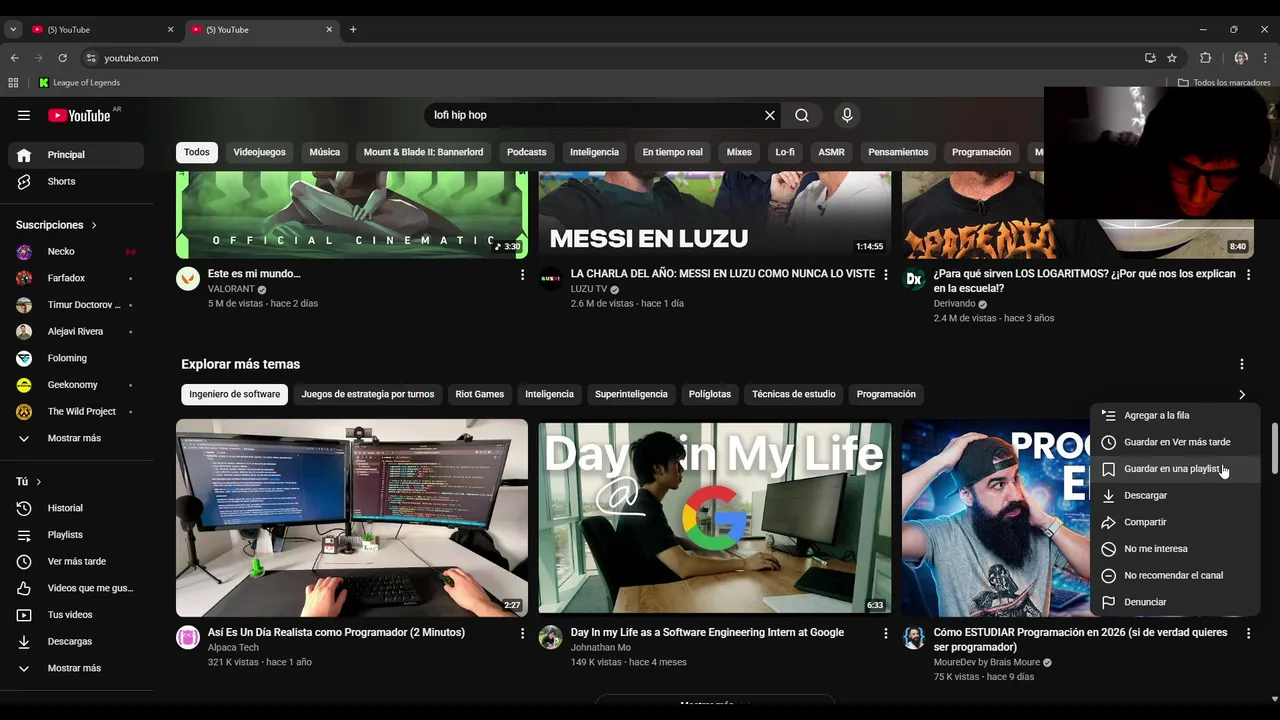Viewport: 1280px width, 720px height.
Task: Open options for Logaritmos video
Action: pyautogui.click(x=1248, y=274)
